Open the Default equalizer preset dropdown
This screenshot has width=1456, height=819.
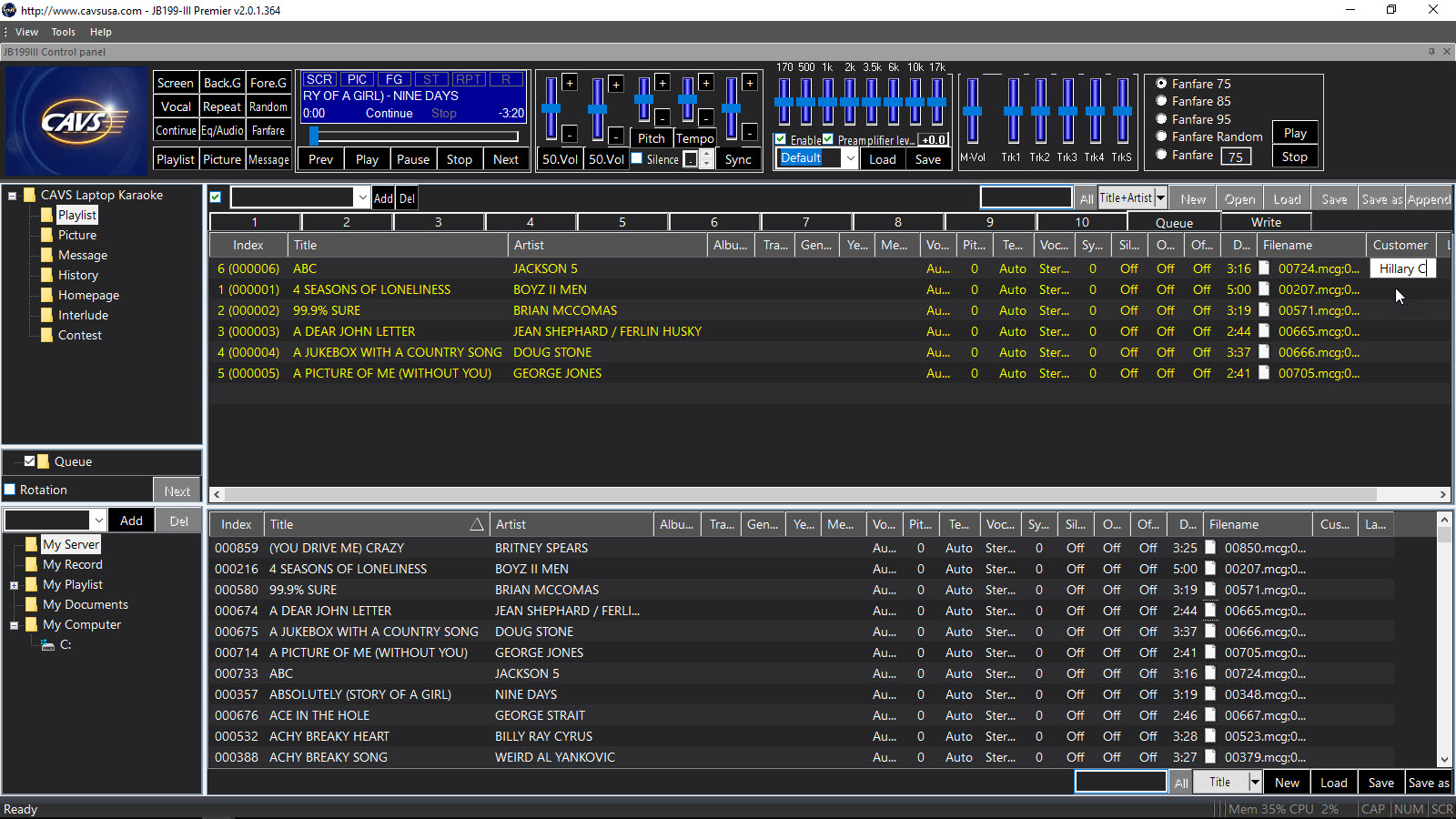pyautogui.click(x=850, y=158)
